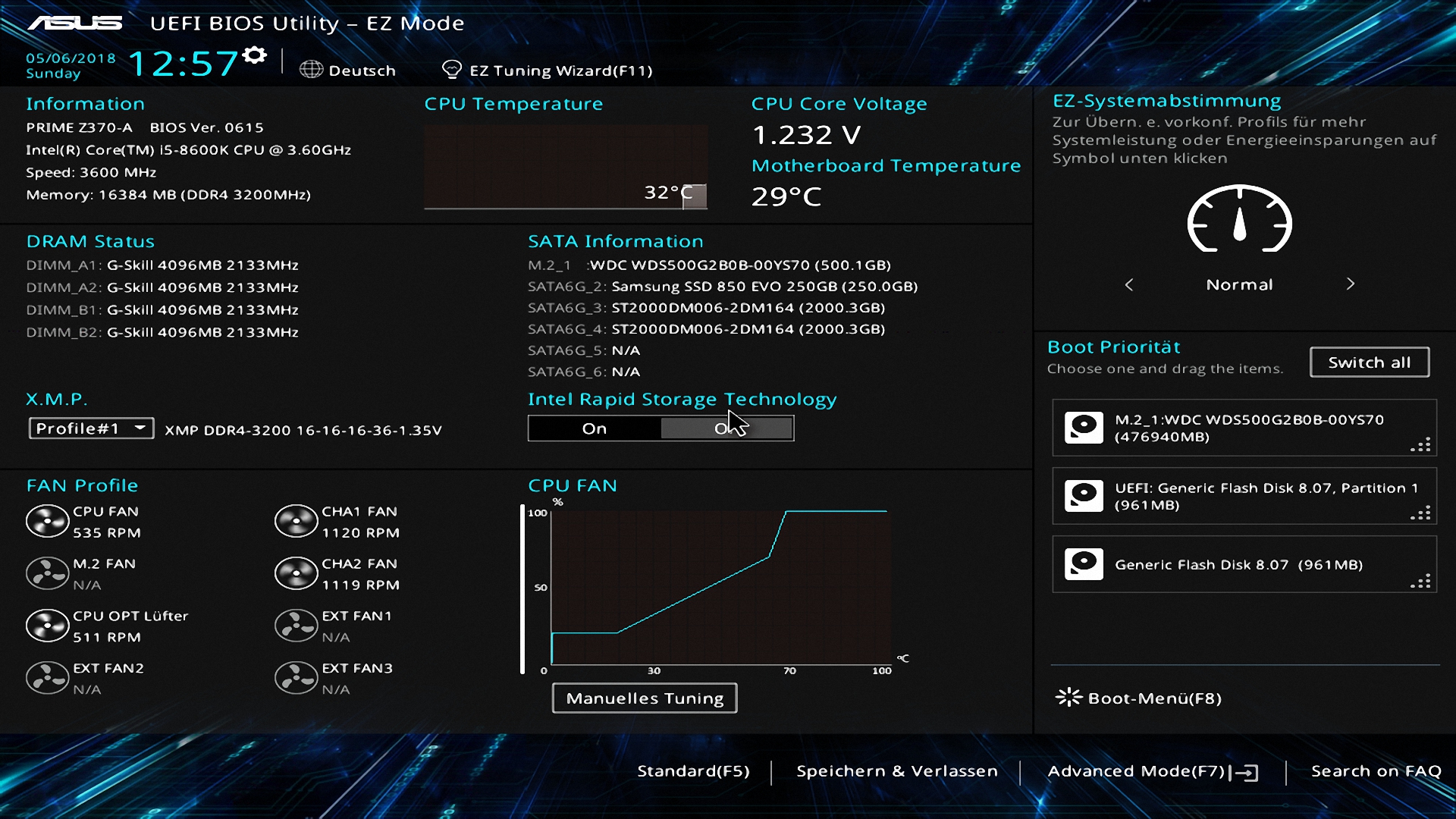
Task: Click the Manuelles Tuning button
Action: pyautogui.click(x=645, y=698)
